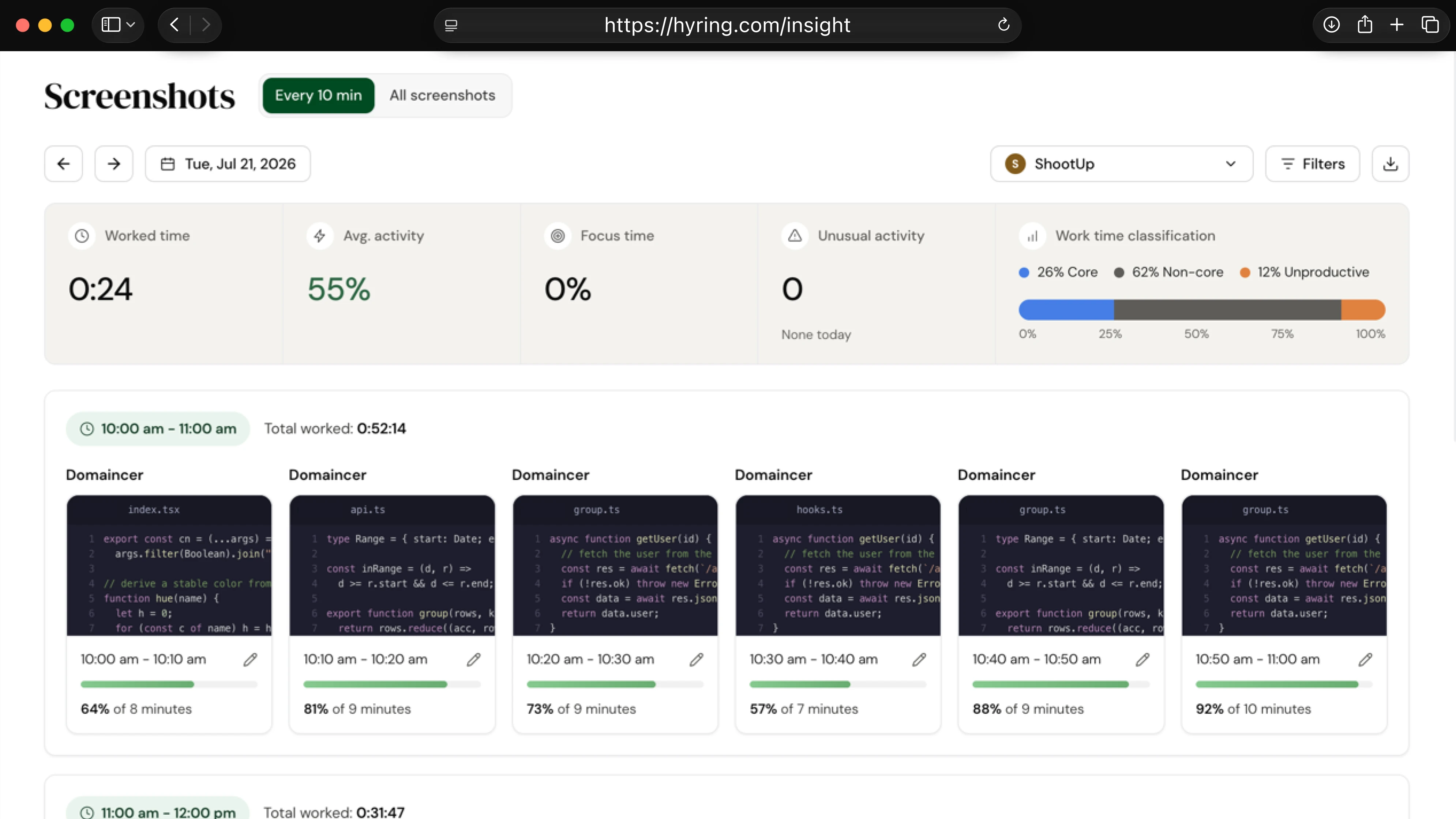Screen dimensions: 1456x819
Task: Click the Screenshots page heading
Action: (140, 96)
